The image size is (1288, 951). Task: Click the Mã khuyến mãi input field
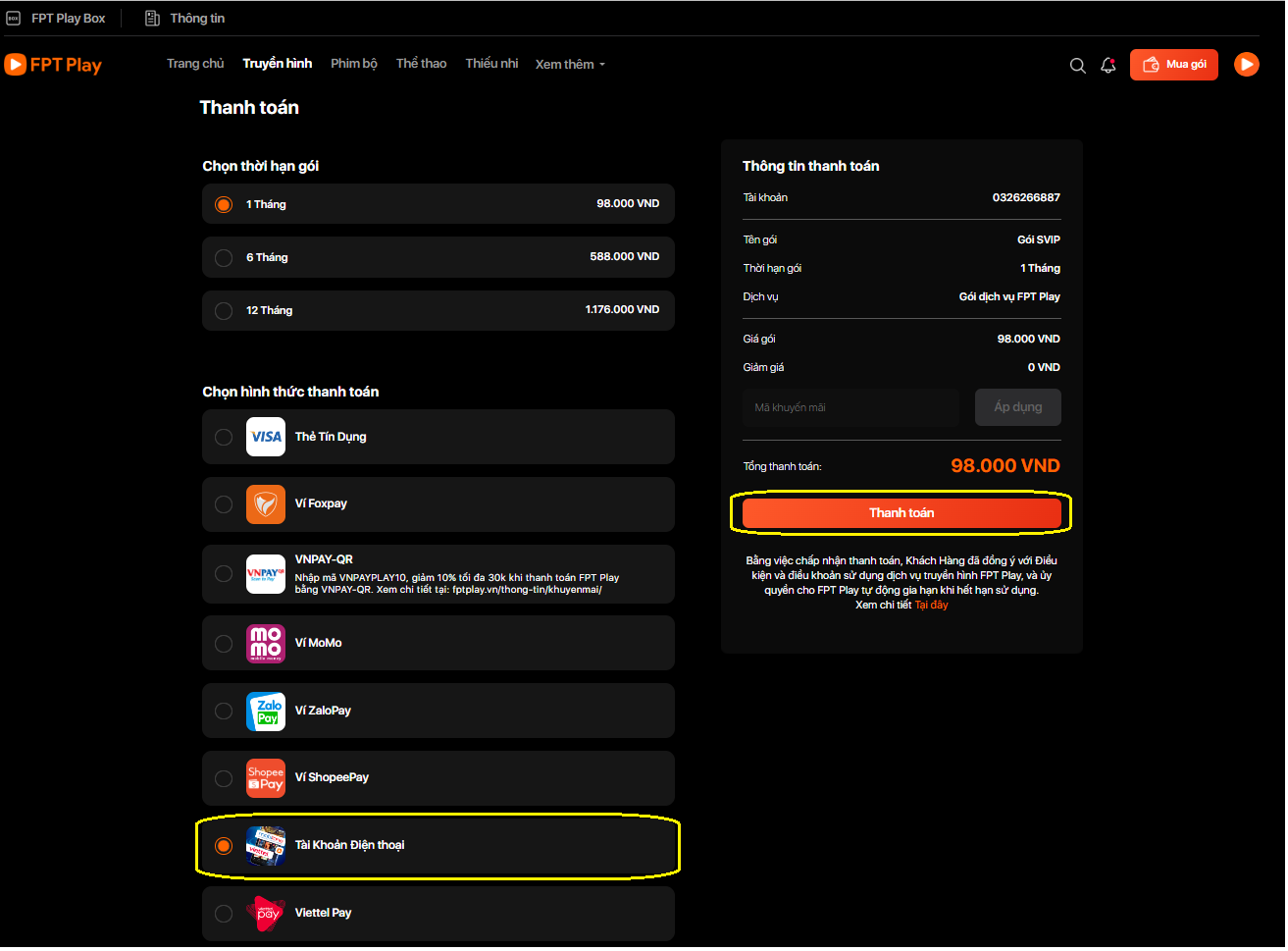point(850,407)
